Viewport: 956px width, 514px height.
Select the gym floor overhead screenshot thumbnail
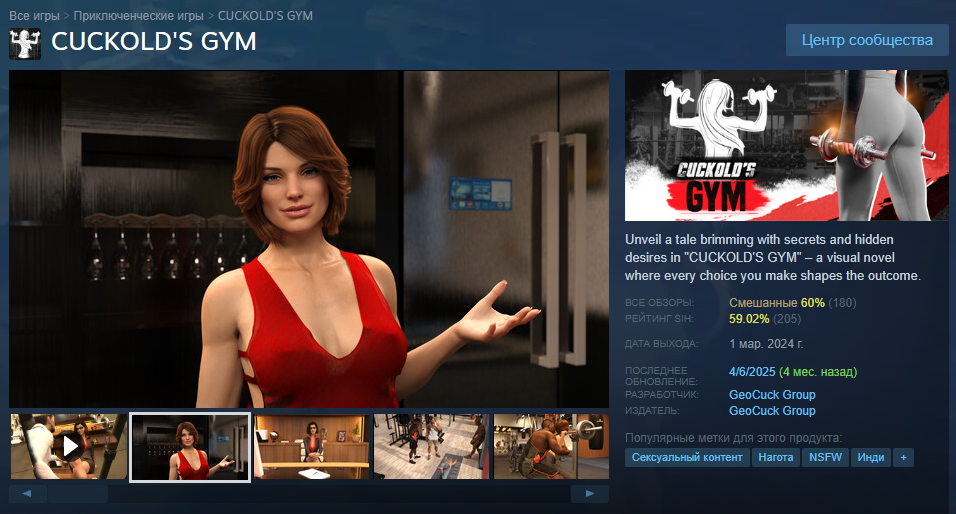[x=432, y=446]
